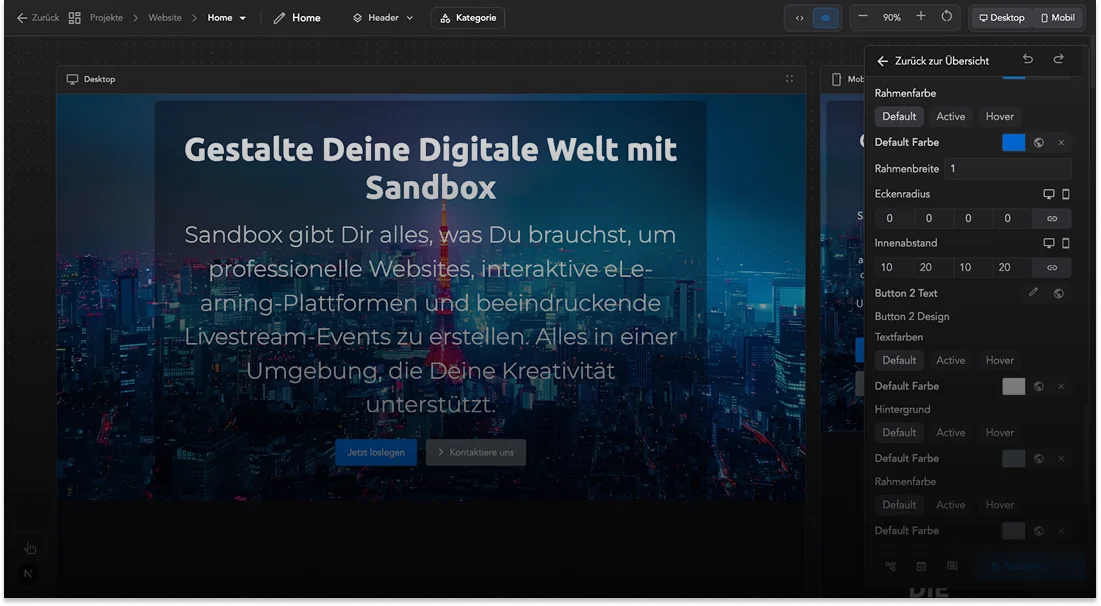Select Active state under Hintergrund
Image resolution: width=1101 pixels, height=606 pixels.
951,433
